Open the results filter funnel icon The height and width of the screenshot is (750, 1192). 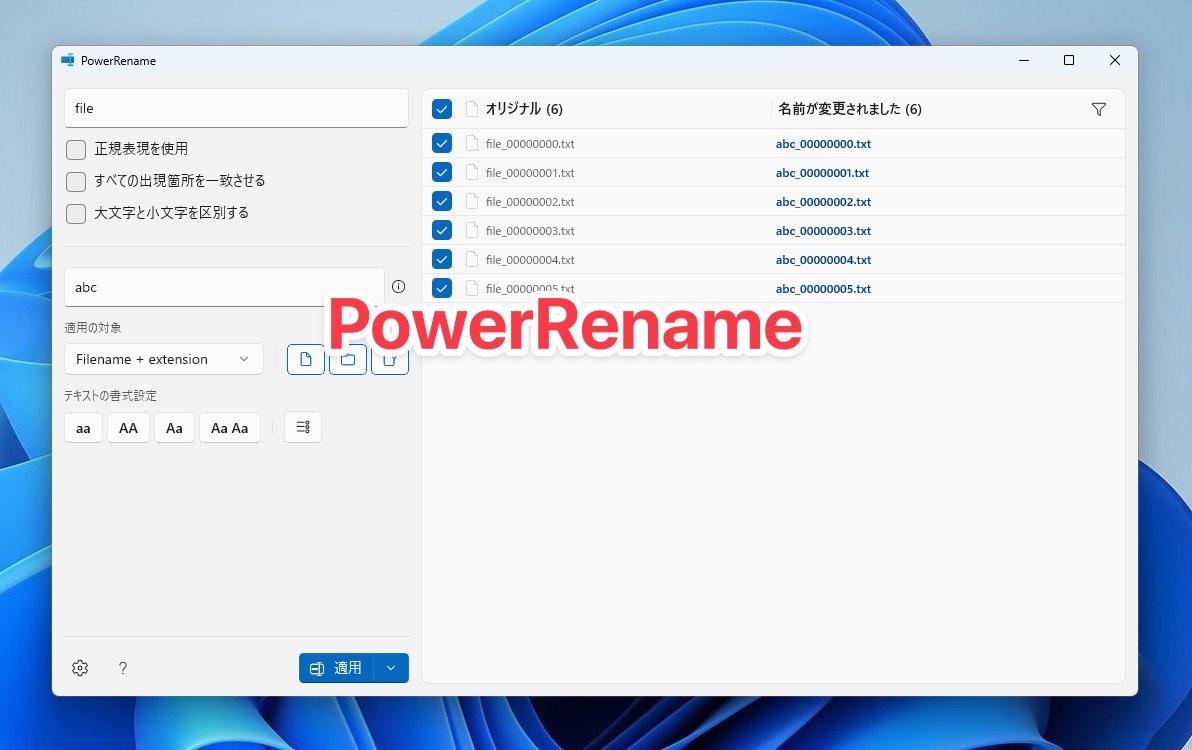click(1099, 109)
